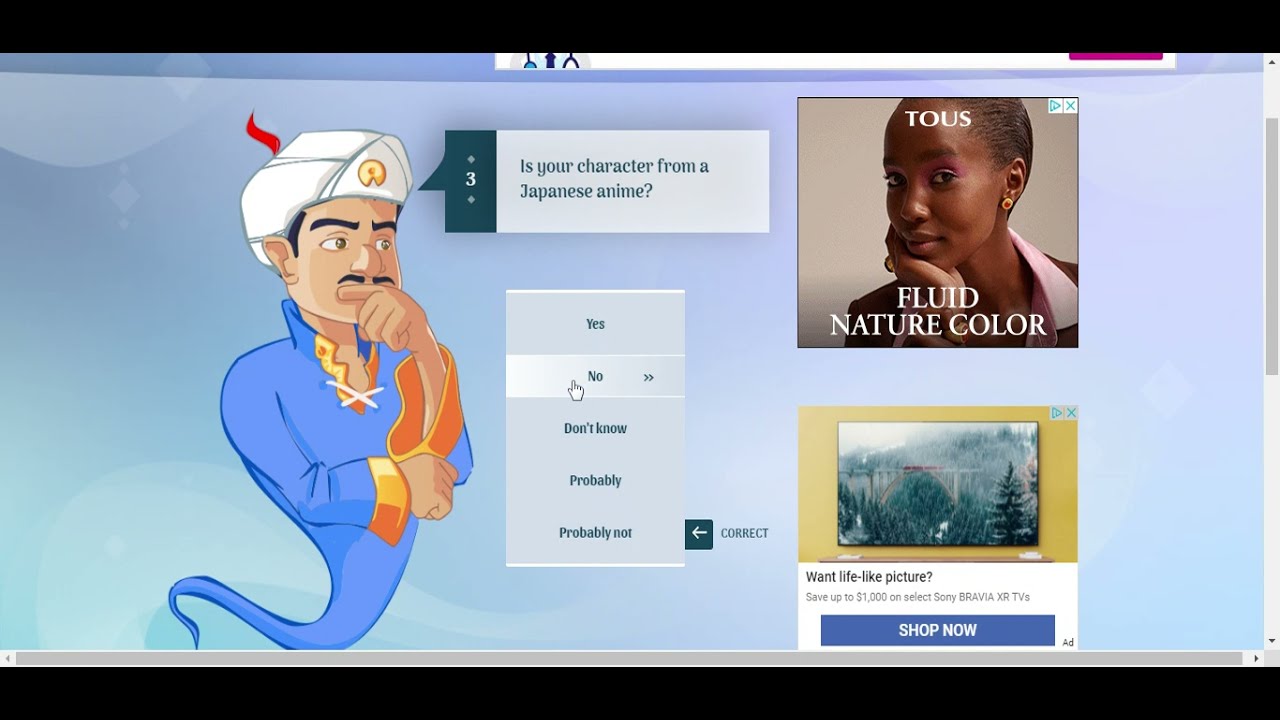Click the 'Want life-like picture?' headline

tap(869, 577)
